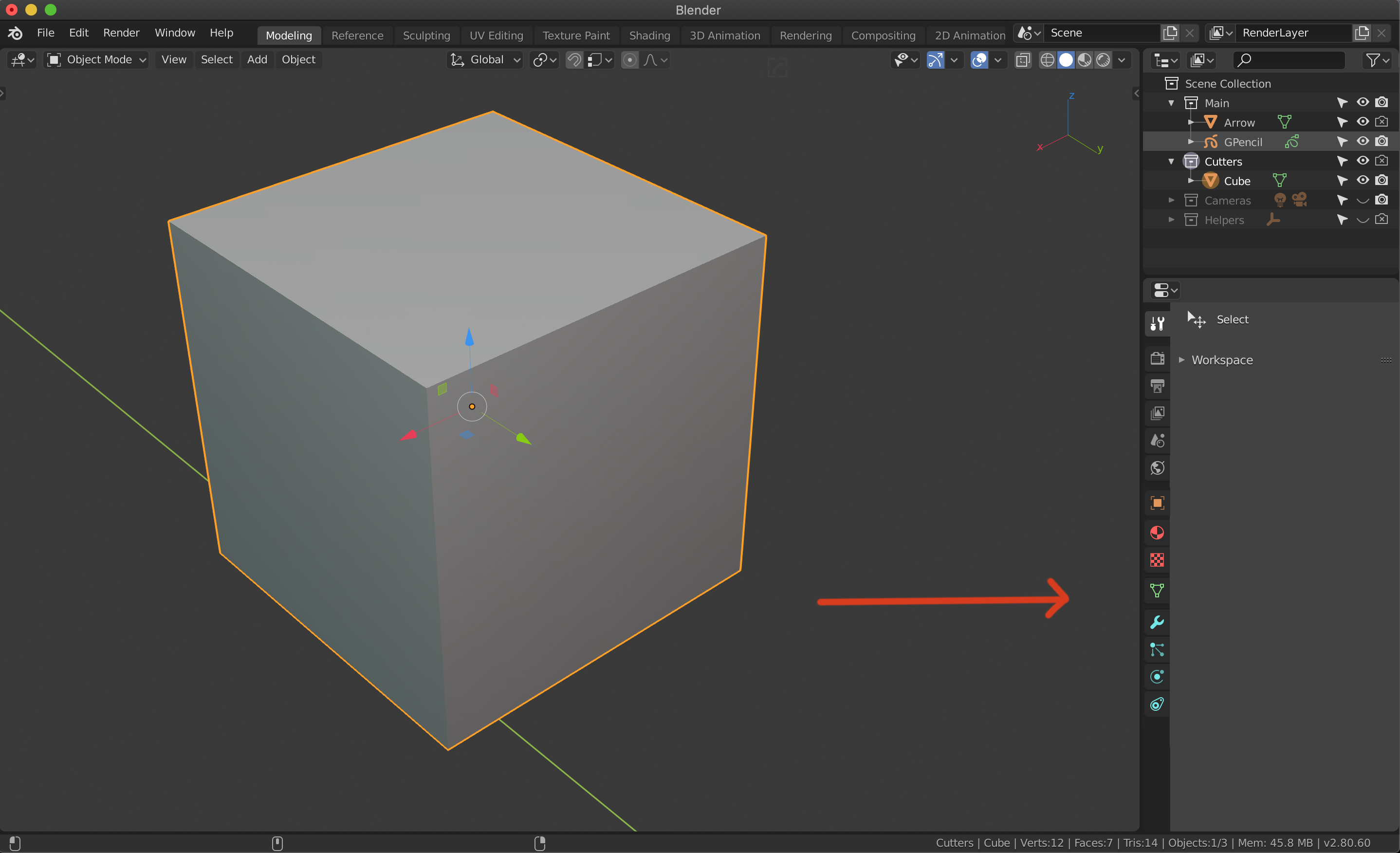Open the viewport Select menu

point(217,60)
